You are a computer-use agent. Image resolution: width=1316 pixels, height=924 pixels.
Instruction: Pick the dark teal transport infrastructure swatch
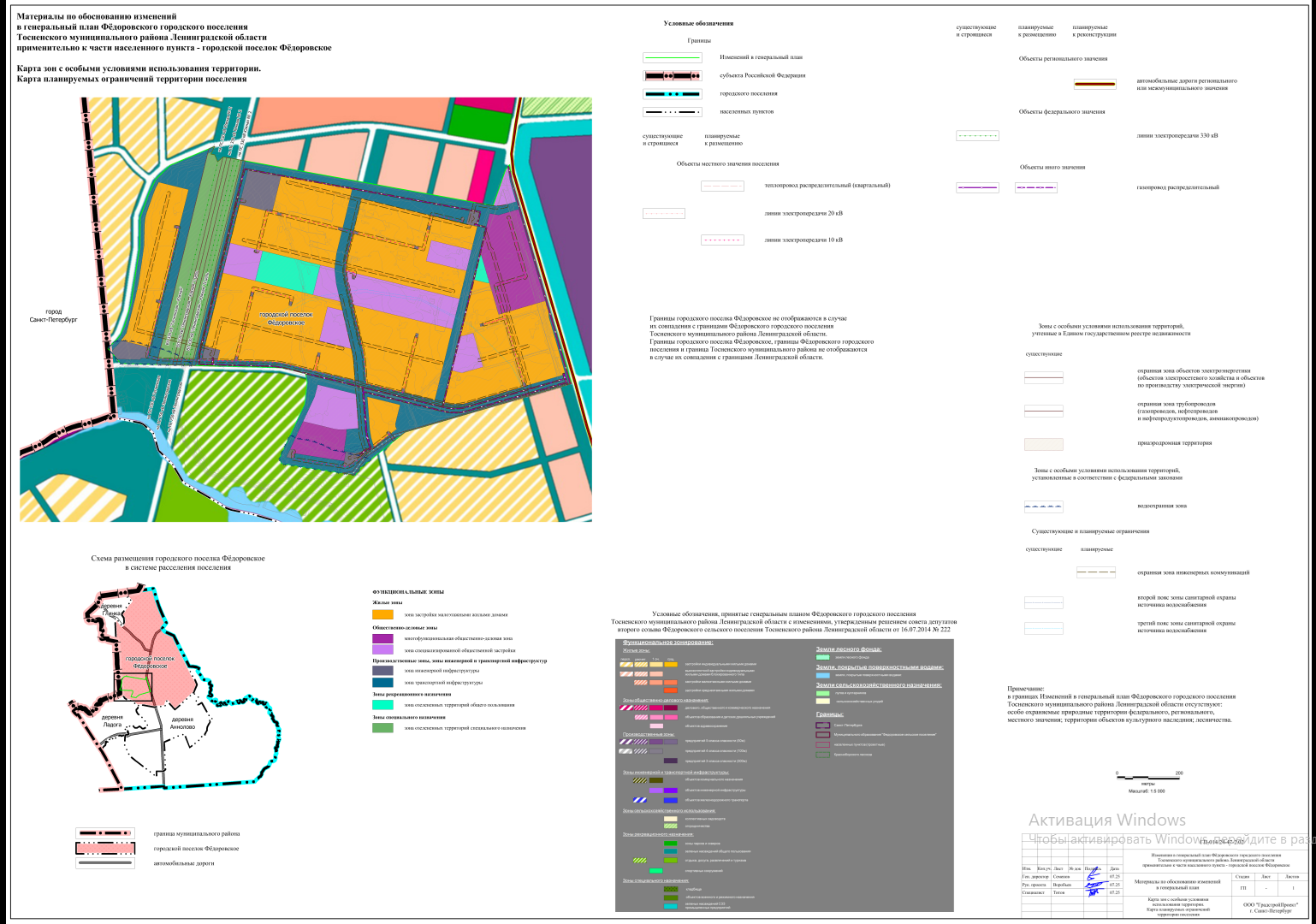(x=382, y=683)
